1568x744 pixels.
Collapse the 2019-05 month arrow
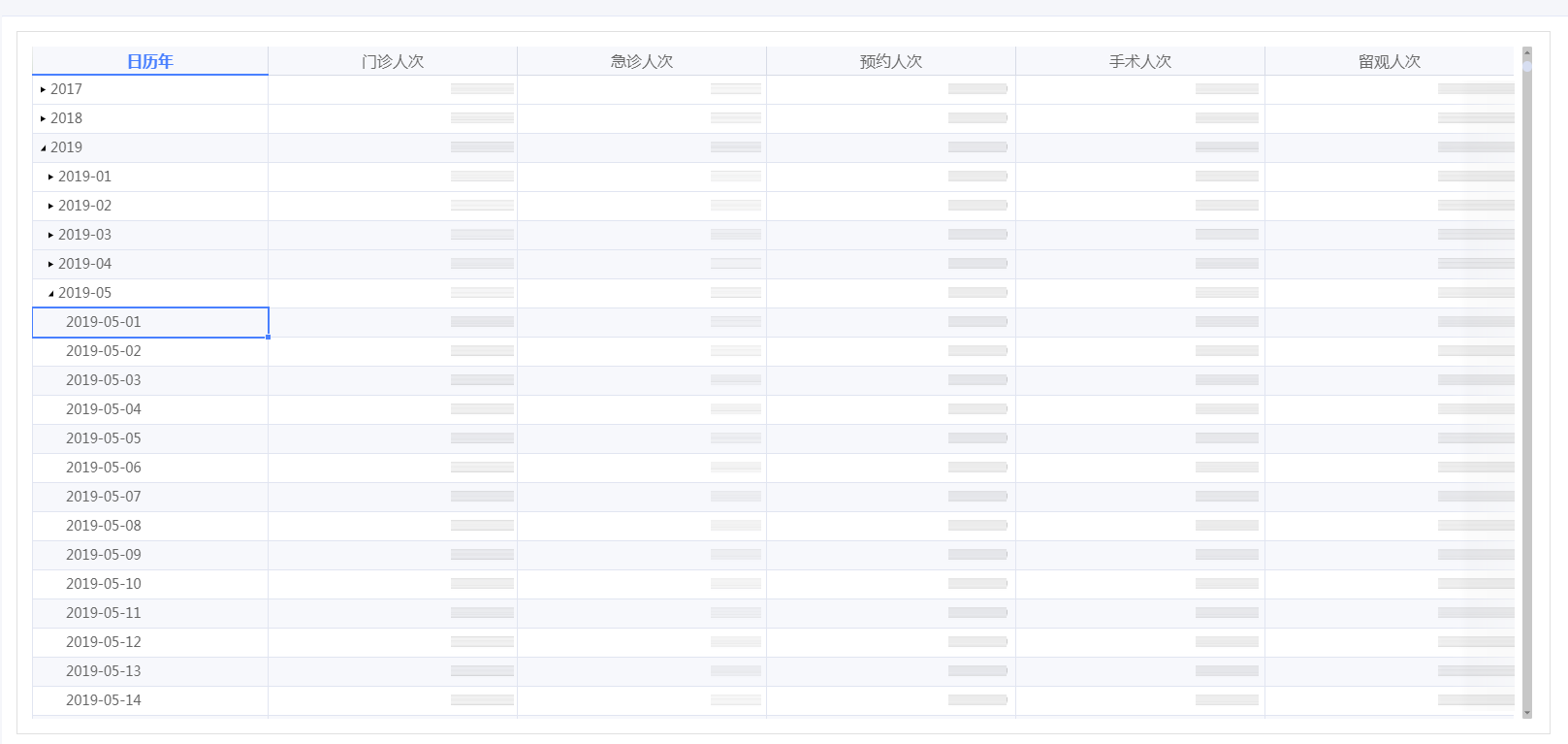point(50,293)
